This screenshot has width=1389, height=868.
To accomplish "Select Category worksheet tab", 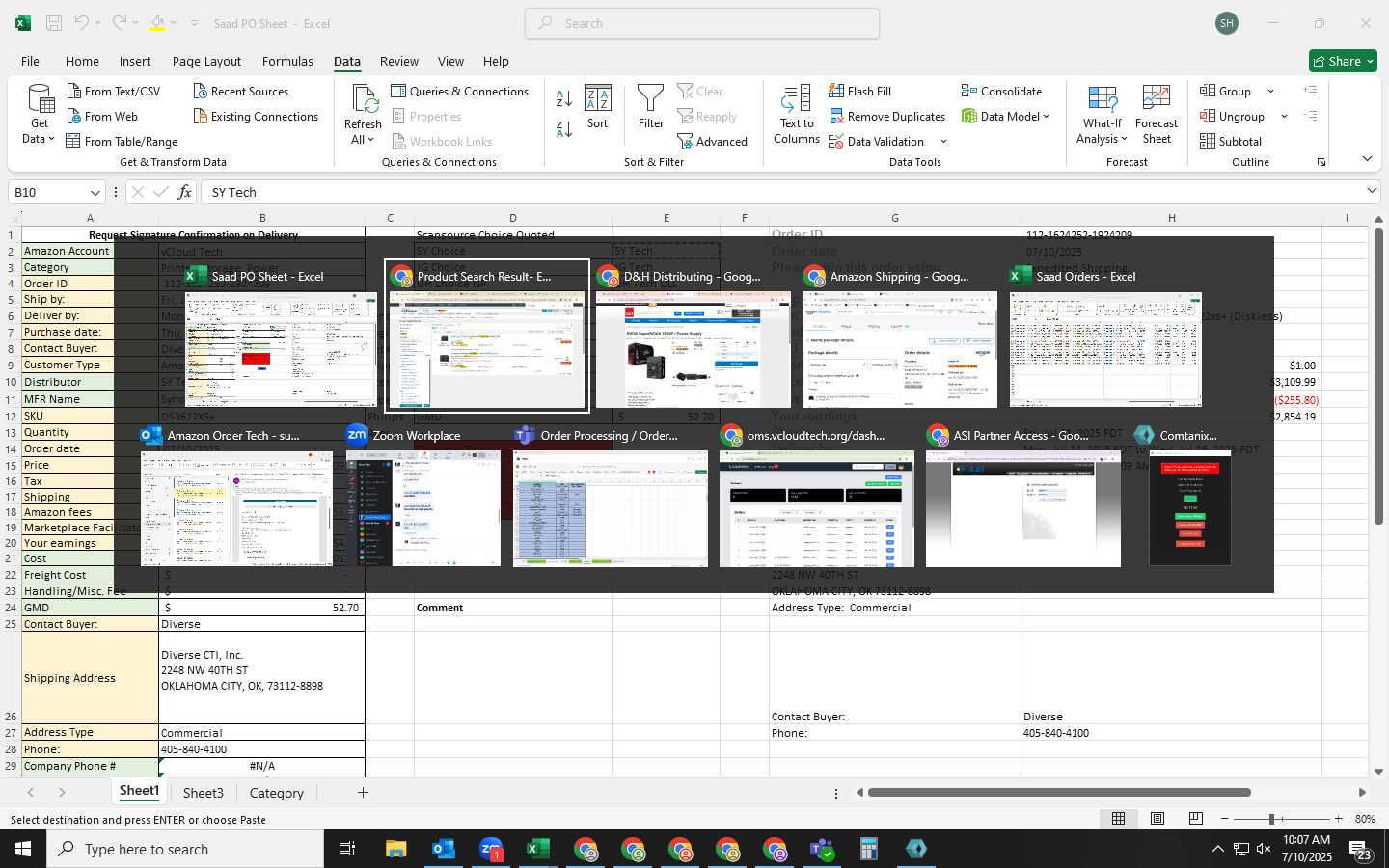I will (277, 793).
